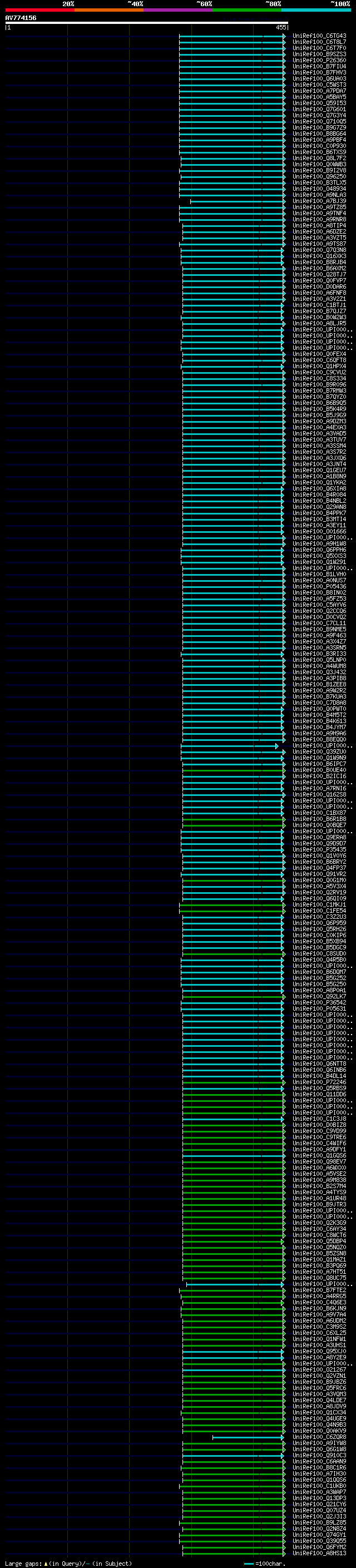Select the UniRef100_Q7G601 label

[319, 110]
